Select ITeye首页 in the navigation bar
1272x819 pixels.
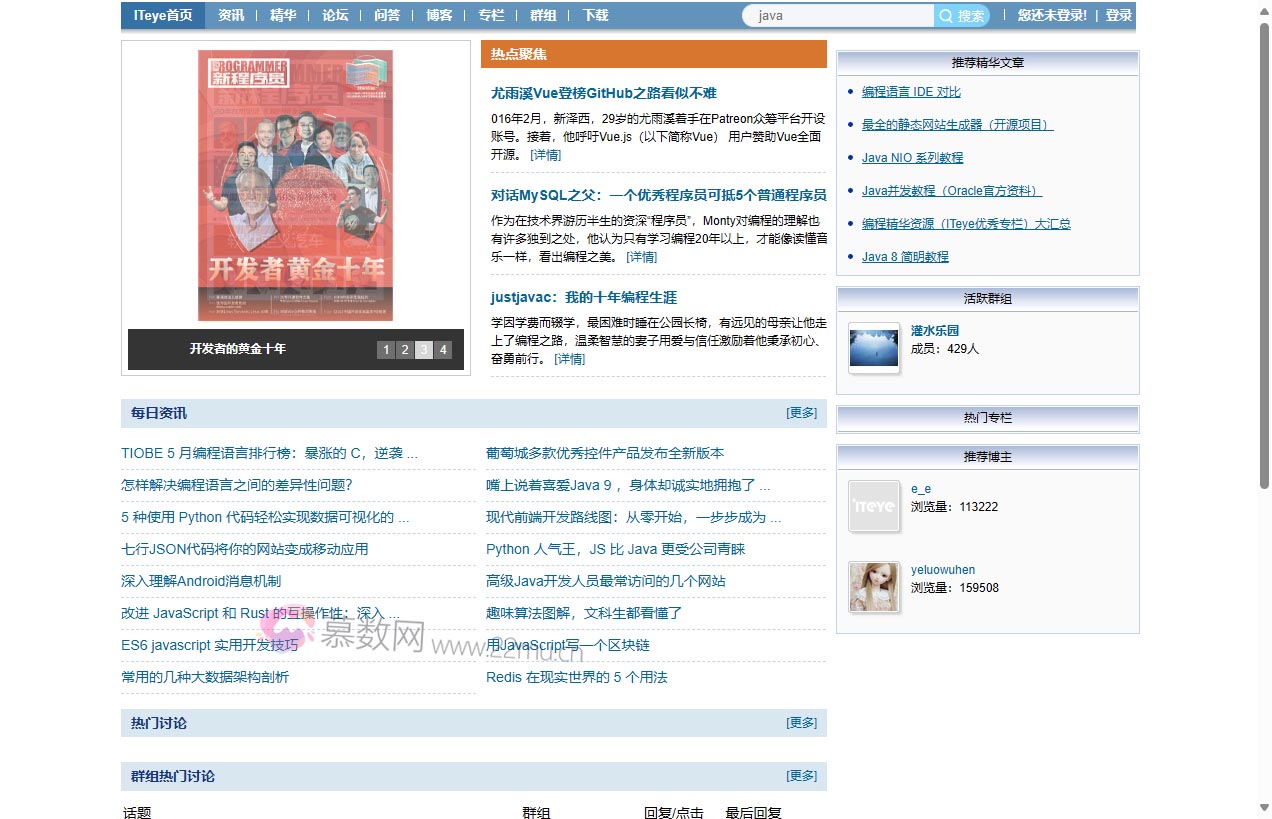click(163, 16)
